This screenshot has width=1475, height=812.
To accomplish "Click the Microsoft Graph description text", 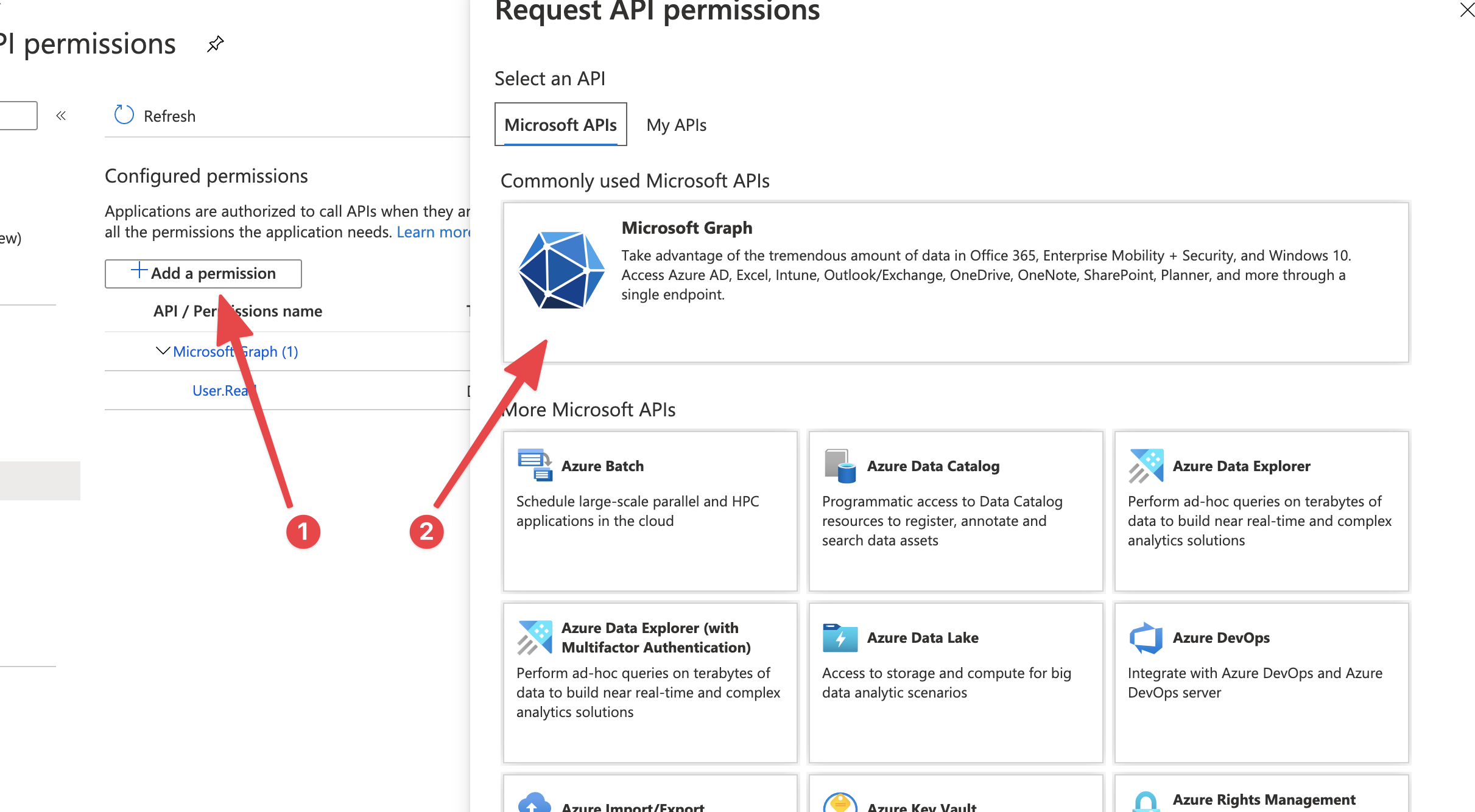I will point(986,275).
